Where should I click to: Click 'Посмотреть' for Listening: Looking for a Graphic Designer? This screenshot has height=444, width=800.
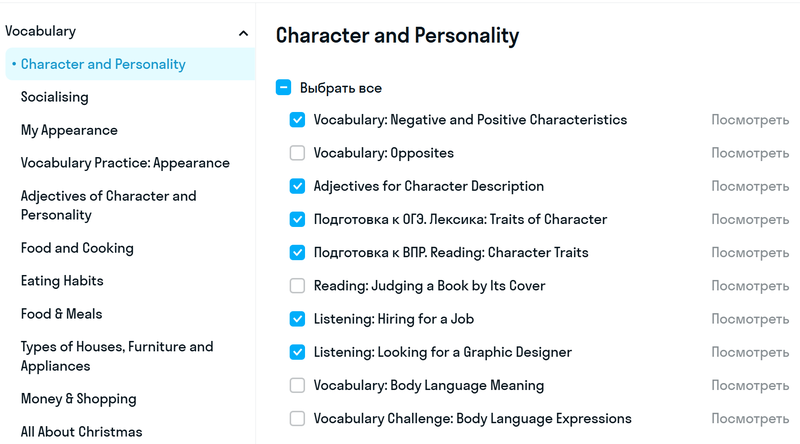[750, 352]
